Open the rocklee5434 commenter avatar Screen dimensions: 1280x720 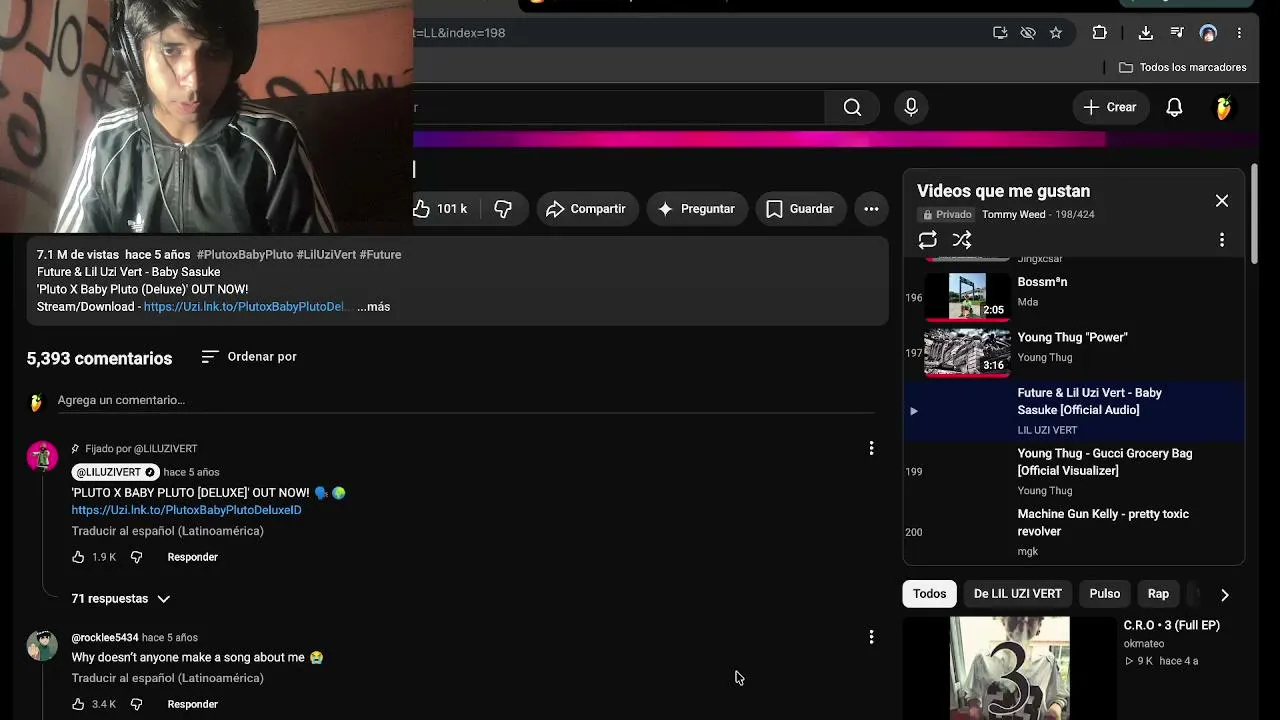point(42,645)
